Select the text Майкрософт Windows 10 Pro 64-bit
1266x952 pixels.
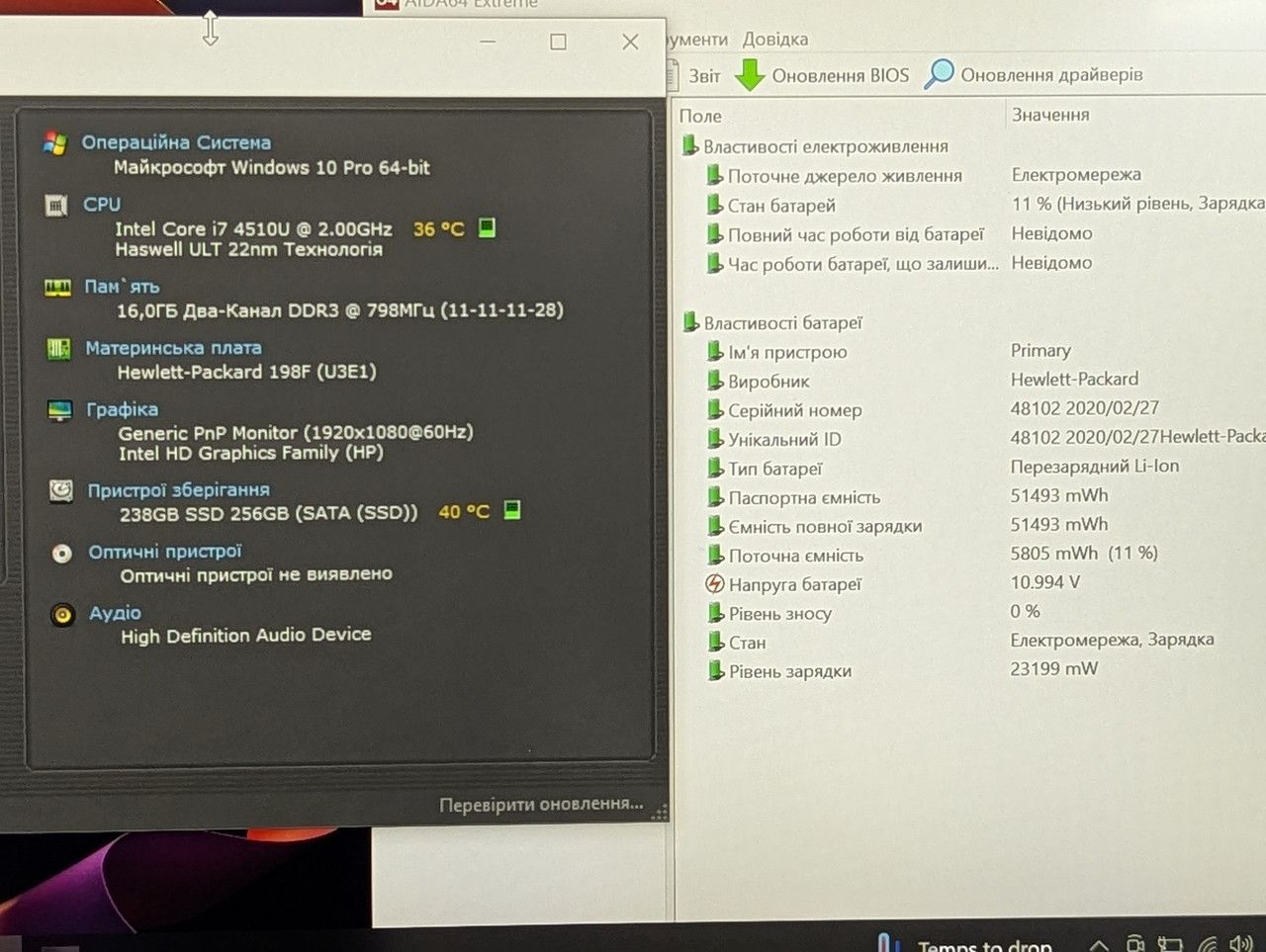tap(272, 168)
